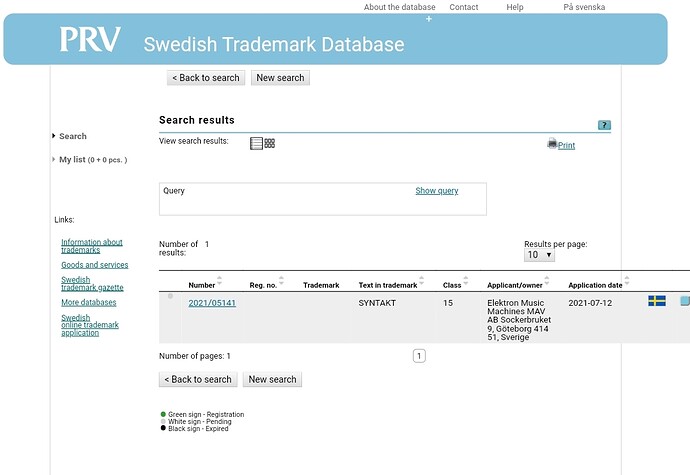Open Swedish online trademark application link
690x475 pixels.
[x=90, y=325]
